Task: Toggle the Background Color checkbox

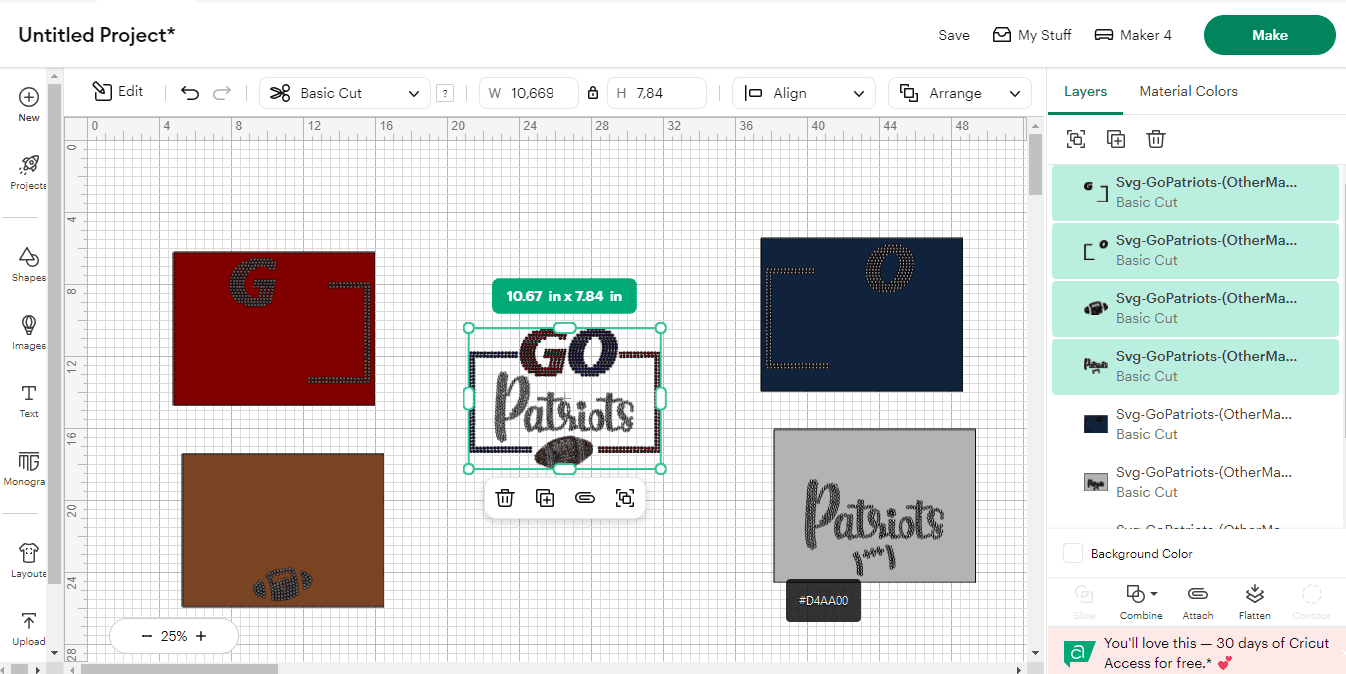Action: point(1073,553)
